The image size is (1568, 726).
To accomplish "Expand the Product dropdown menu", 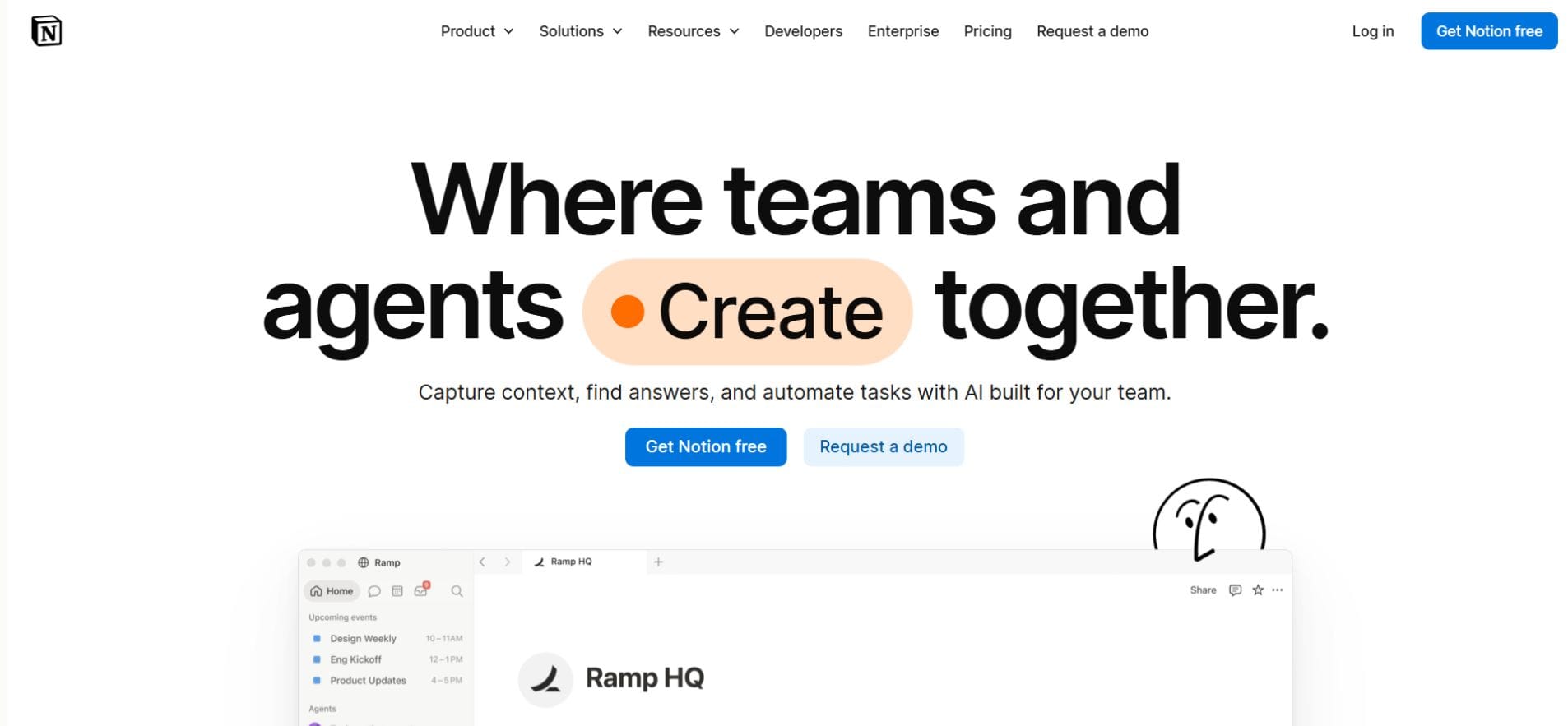I will tap(477, 31).
